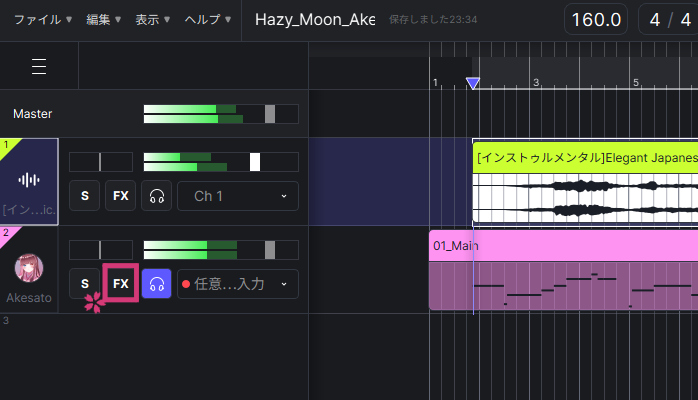Open FX for the Akesato track
Image resolution: width=698 pixels, height=400 pixels.
(120, 284)
